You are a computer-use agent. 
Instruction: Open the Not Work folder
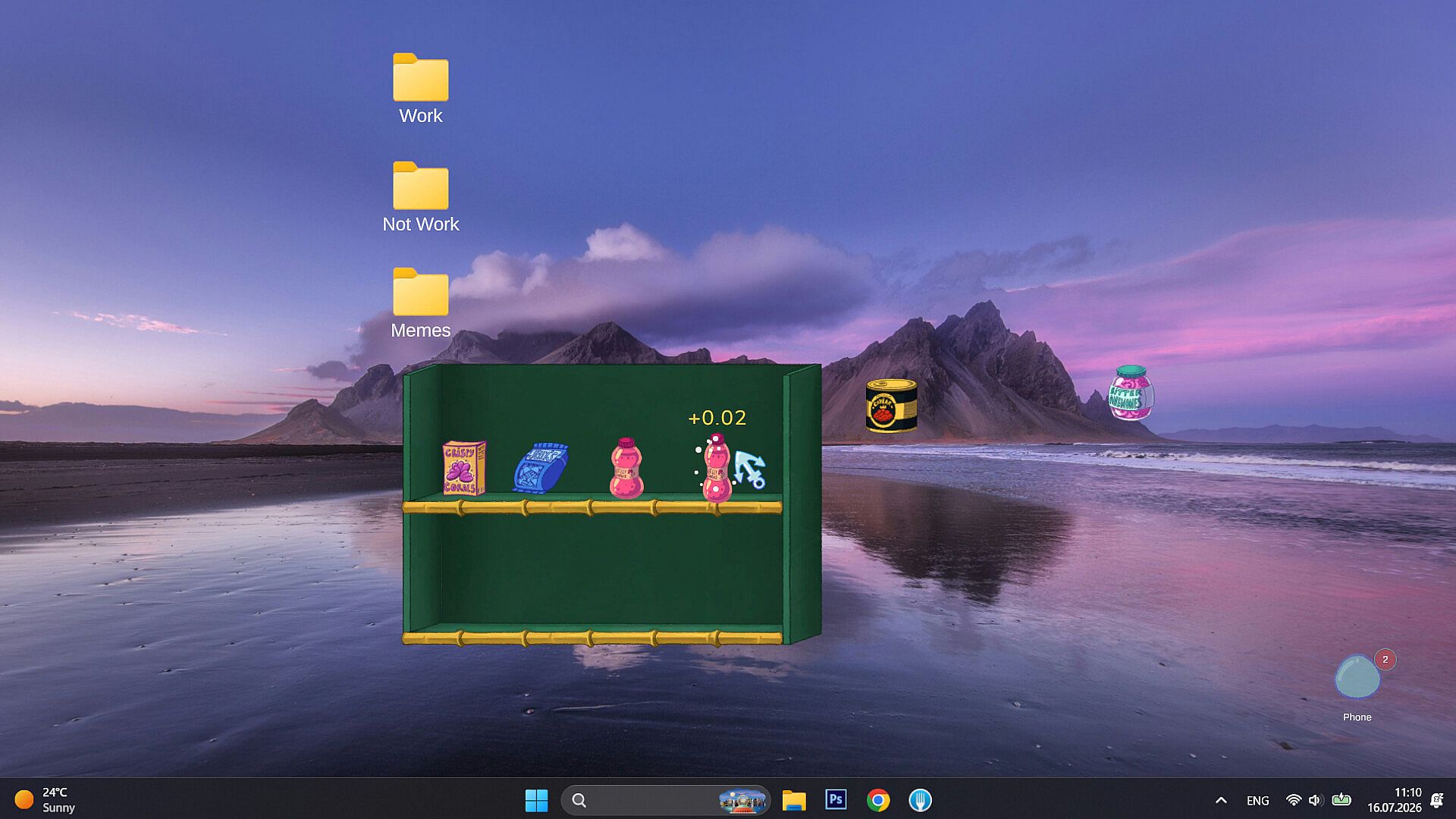point(421,196)
